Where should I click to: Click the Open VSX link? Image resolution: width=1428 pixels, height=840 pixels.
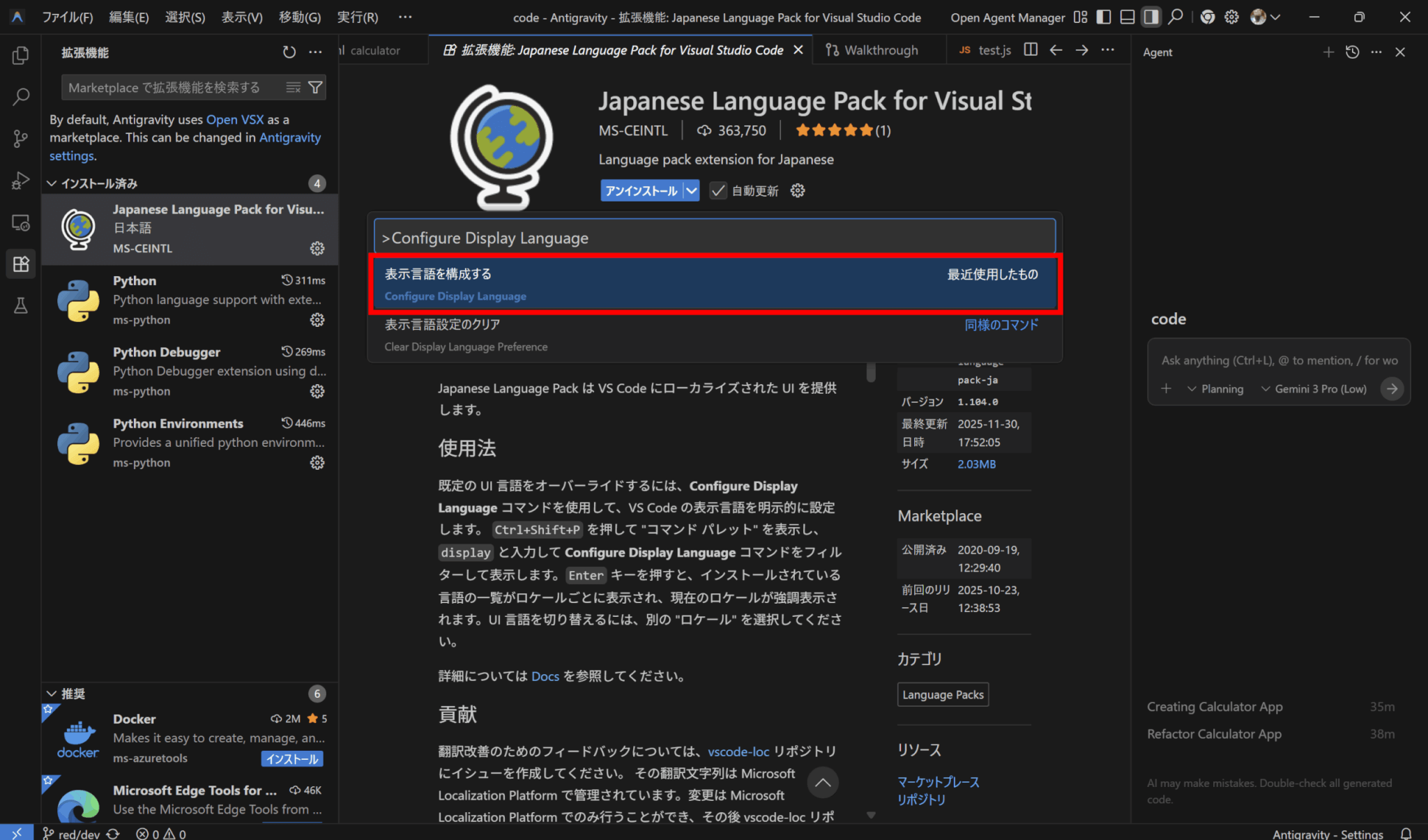[x=235, y=119]
